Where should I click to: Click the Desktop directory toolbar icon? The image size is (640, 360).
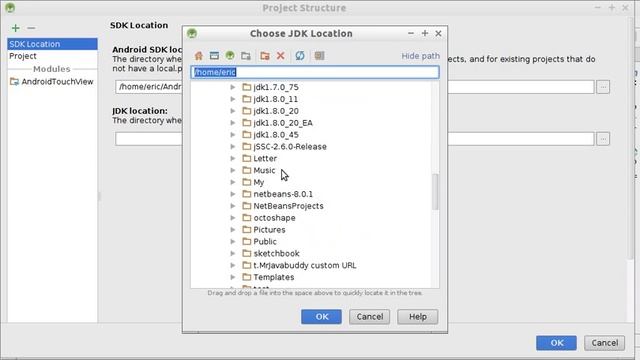(214, 56)
